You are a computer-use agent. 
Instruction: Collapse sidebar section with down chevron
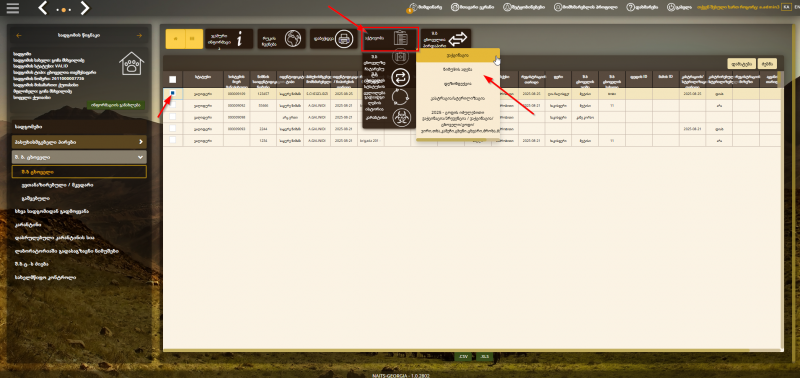click(x=79, y=157)
